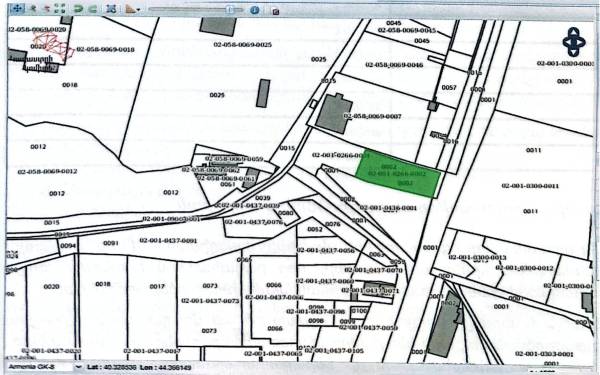The width and height of the screenshot is (600, 375).
Task: Click parcel label 02-058-0069-0012
Action: [47, 171]
